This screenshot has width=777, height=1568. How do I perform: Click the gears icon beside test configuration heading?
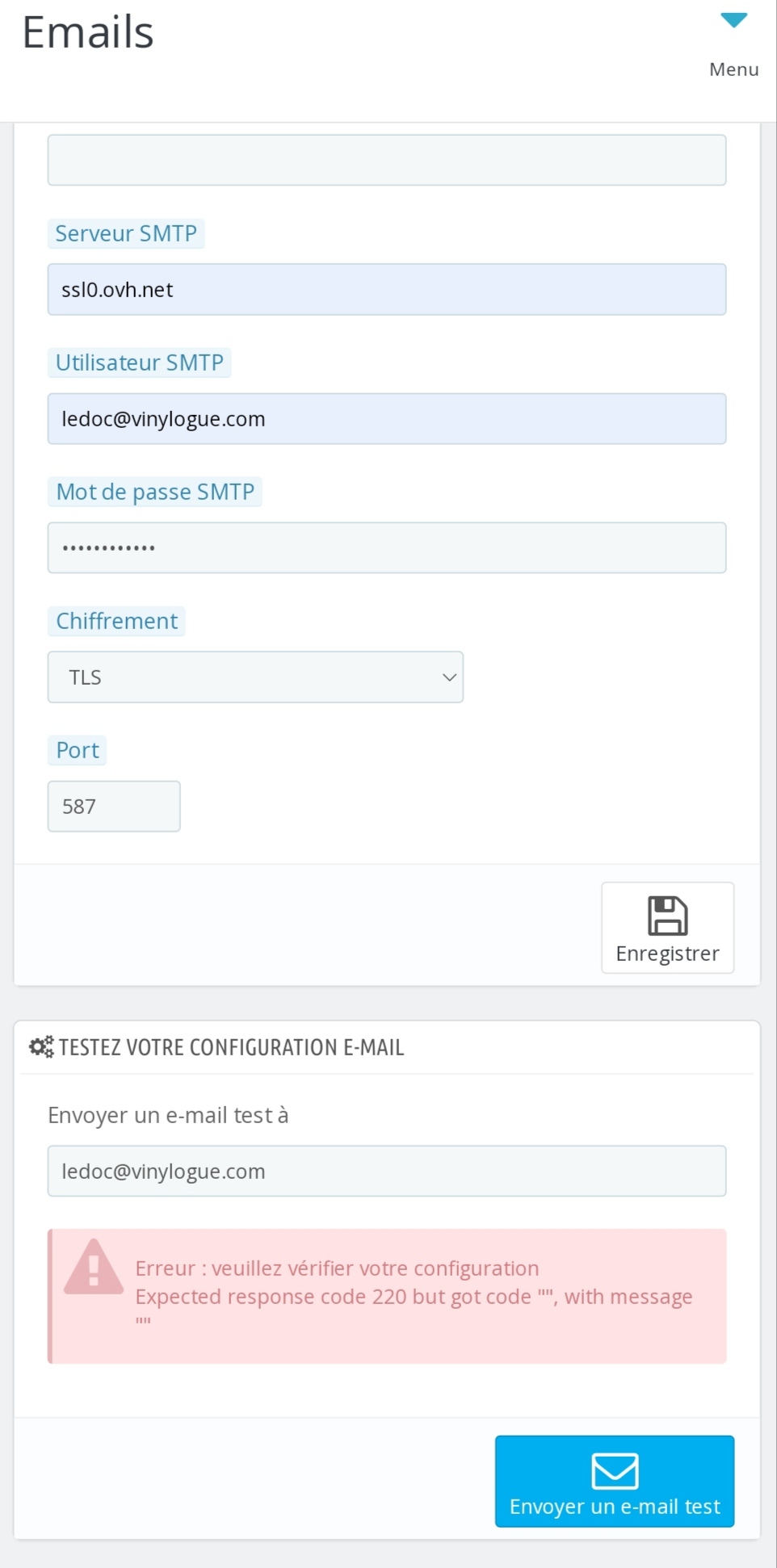pos(41,1047)
